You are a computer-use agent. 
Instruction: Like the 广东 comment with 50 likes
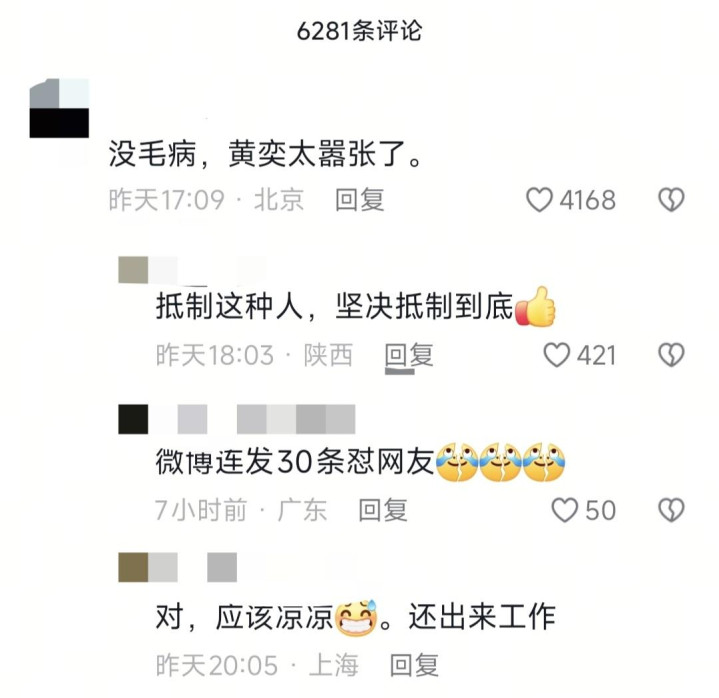coord(564,510)
